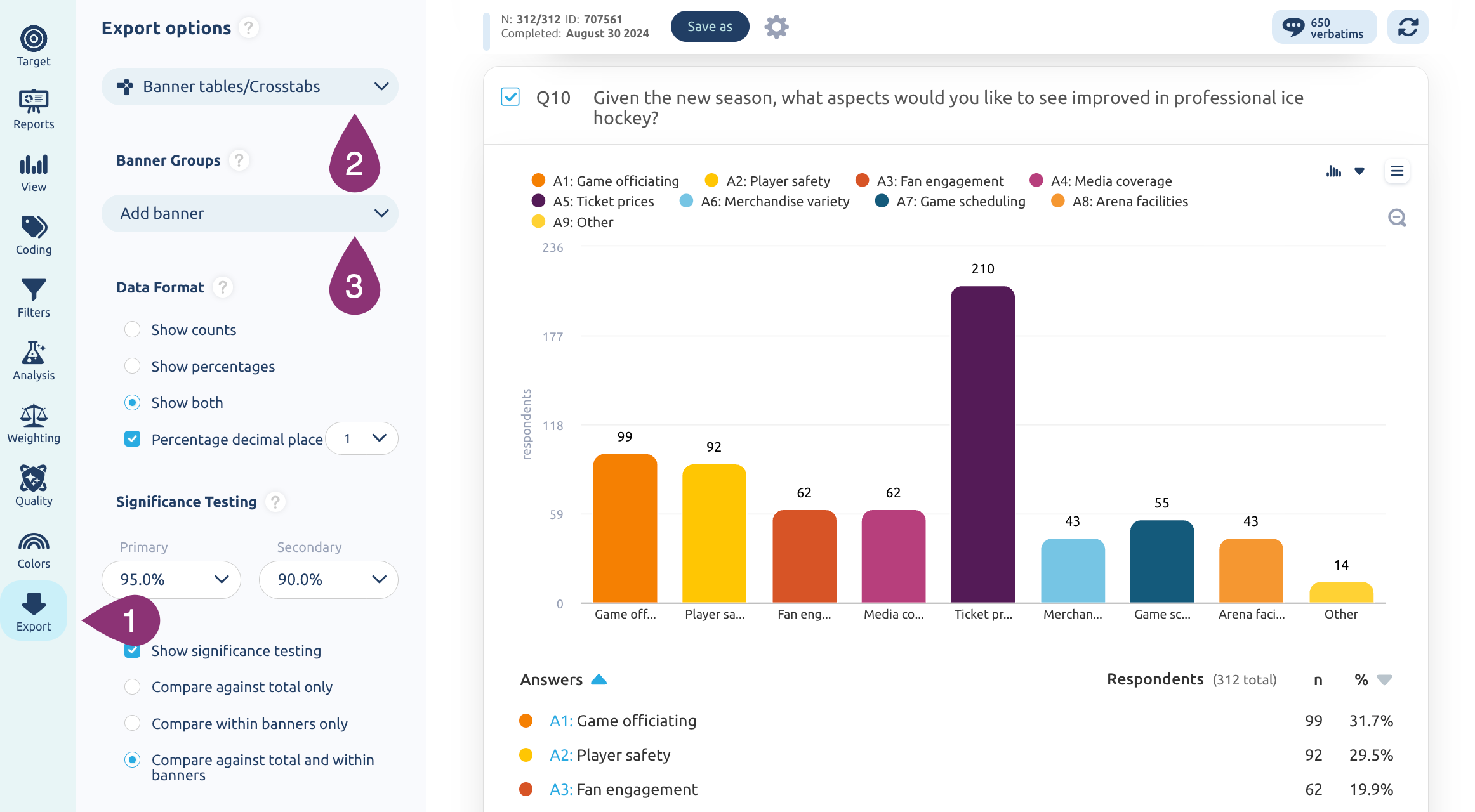Open the View section
1475x812 pixels.
point(34,172)
